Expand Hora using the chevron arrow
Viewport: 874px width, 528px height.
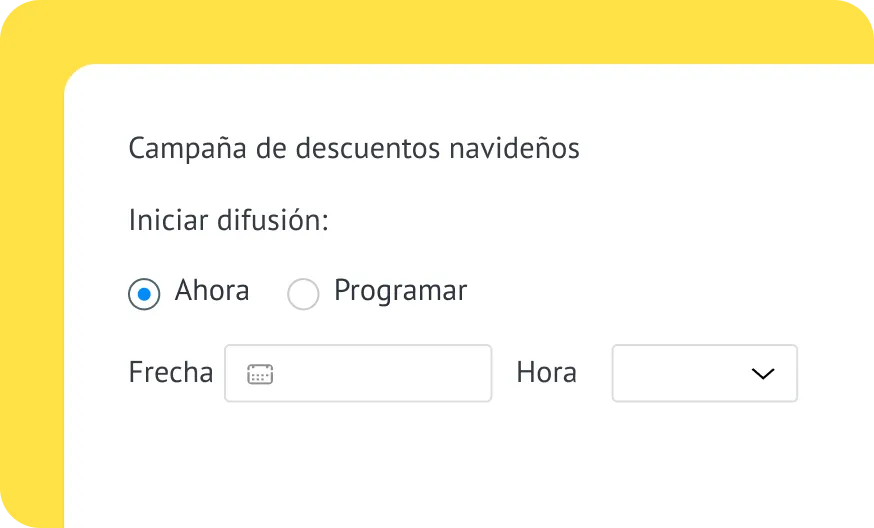pyautogui.click(x=763, y=374)
